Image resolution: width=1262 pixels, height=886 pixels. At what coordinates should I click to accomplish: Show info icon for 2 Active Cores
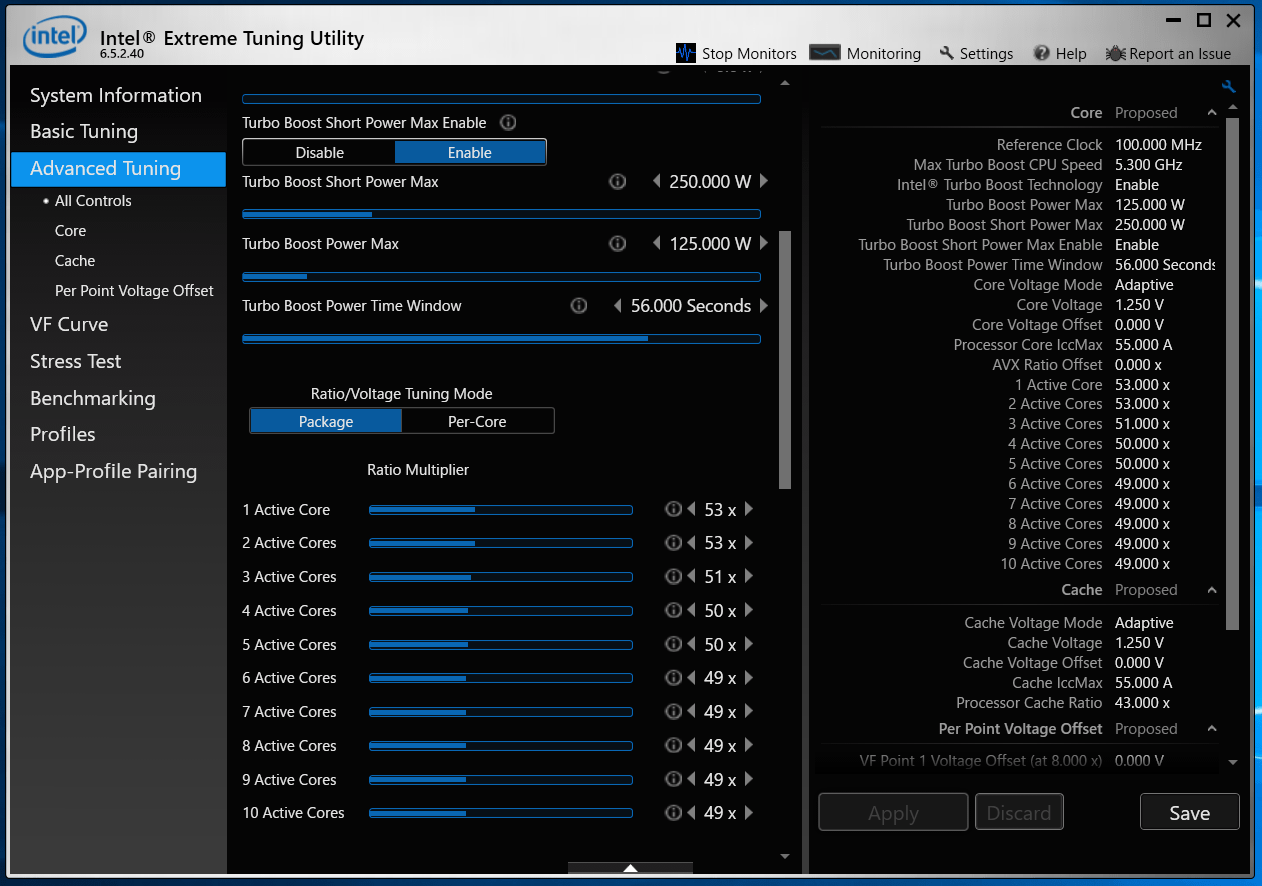[674, 543]
